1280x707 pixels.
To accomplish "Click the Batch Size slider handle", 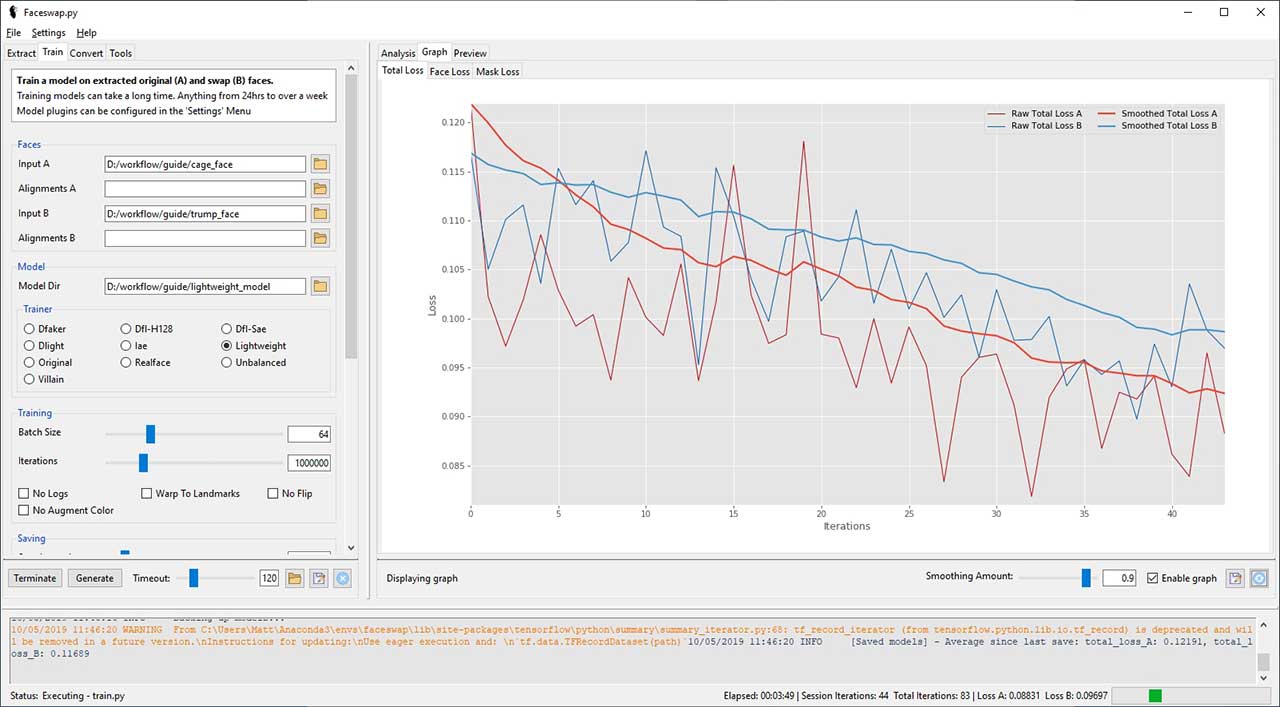I will click(150, 433).
